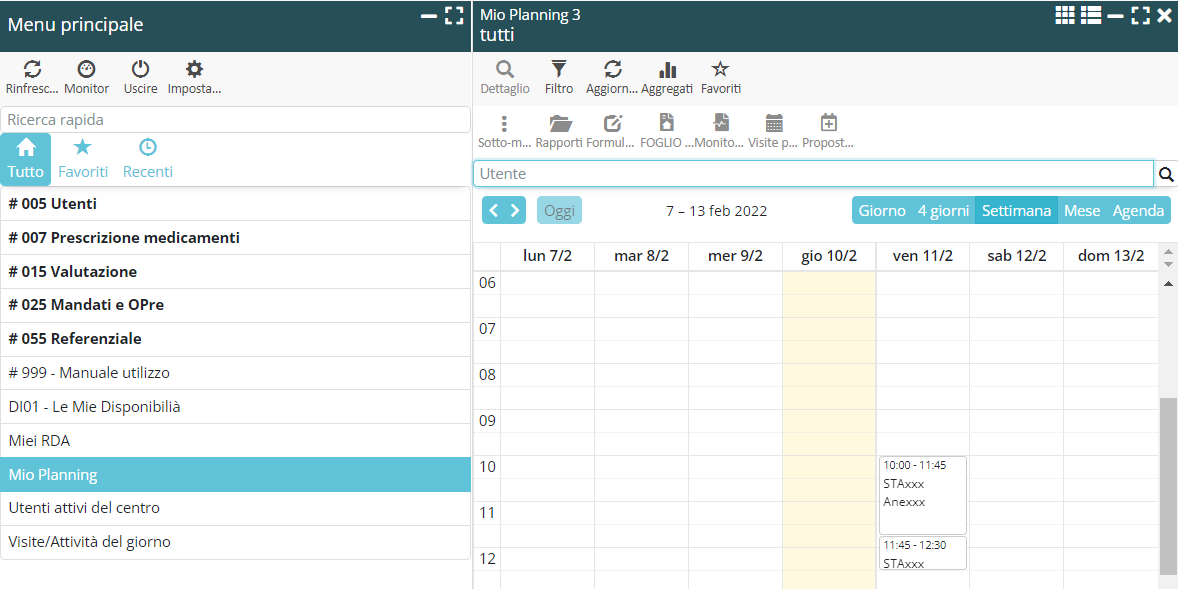Click the calendar vertical scrollbar thumb
The image size is (1178, 589).
[1168, 485]
